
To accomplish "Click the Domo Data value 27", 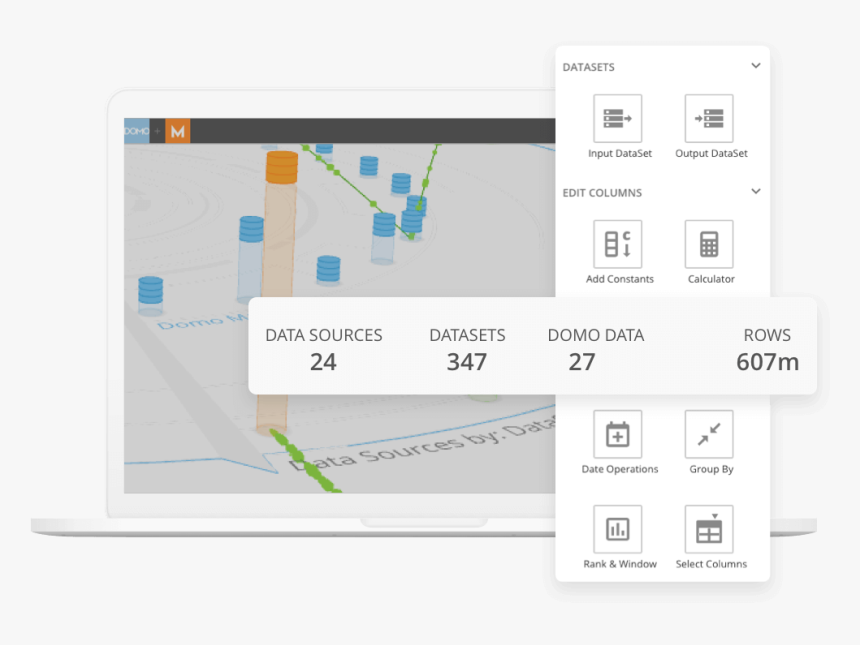I will tap(582, 362).
